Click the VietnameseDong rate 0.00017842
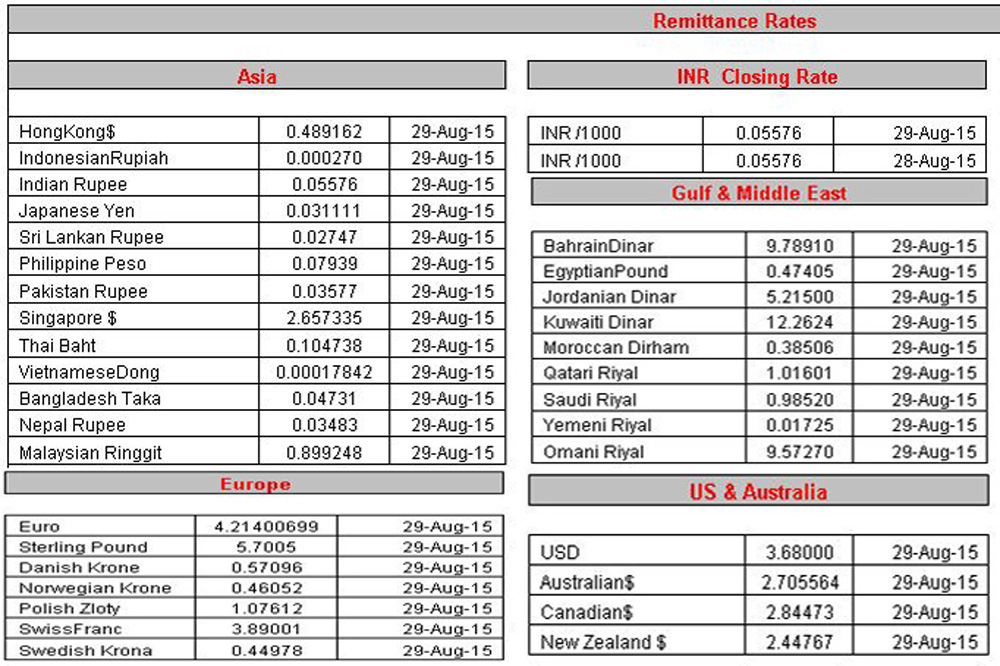The width and height of the screenshot is (1000, 666). [x=324, y=372]
